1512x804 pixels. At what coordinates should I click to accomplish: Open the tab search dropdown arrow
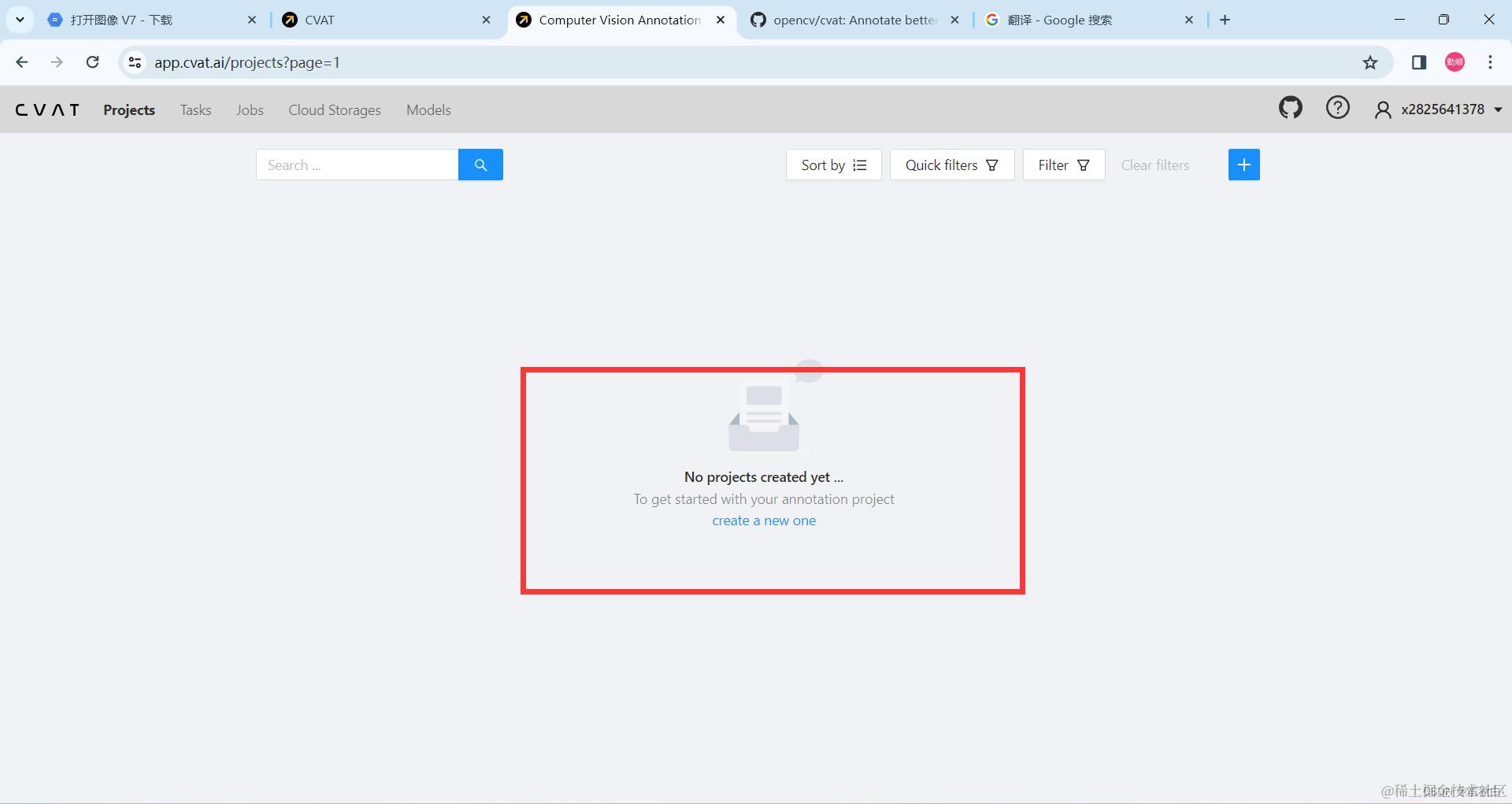[20, 20]
